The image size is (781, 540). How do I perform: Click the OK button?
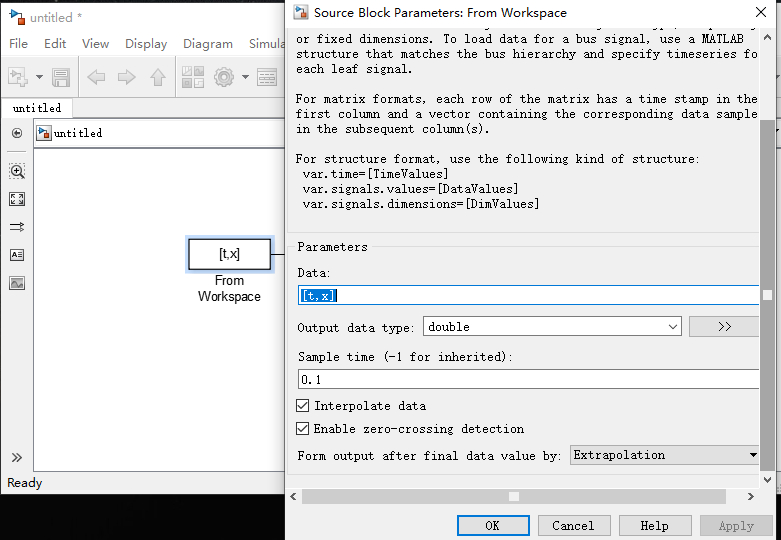pyautogui.click(x=493, y=525)
